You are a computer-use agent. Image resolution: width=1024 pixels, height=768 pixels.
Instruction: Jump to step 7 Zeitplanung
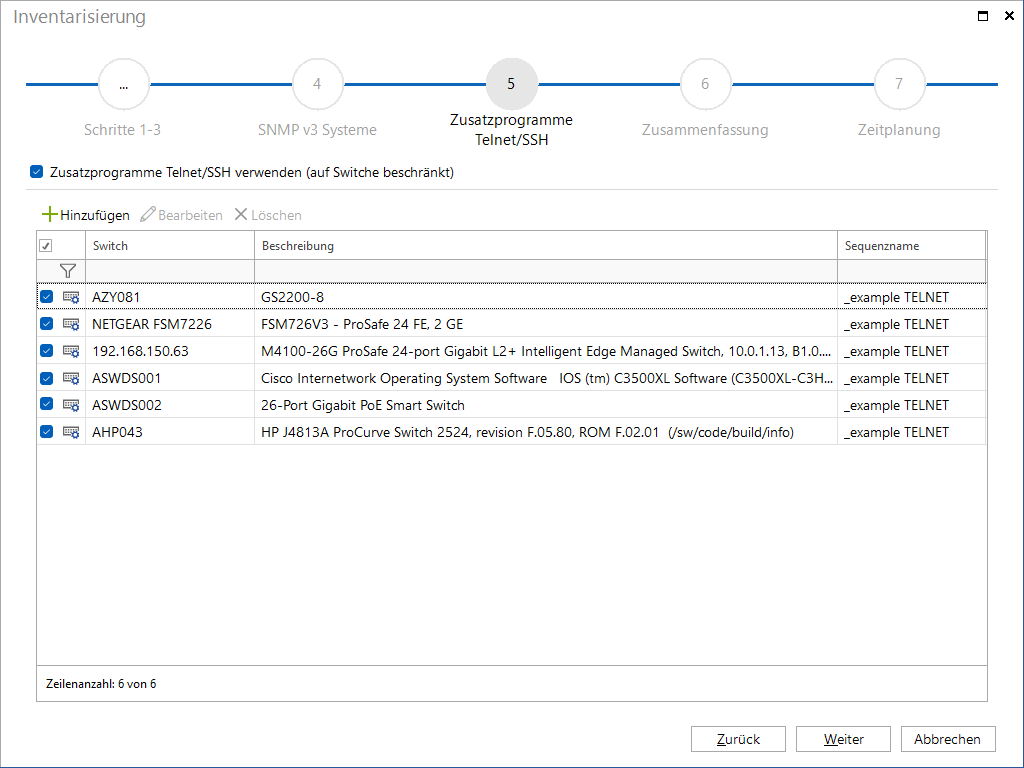pos(899,84)
